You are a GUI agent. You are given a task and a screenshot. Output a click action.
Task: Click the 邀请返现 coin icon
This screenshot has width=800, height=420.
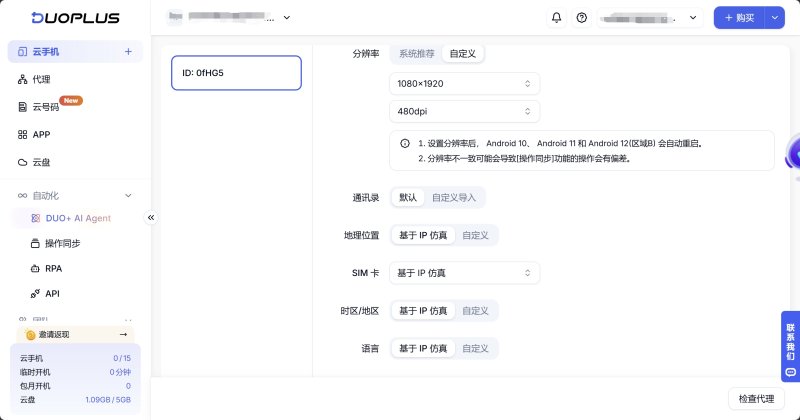[x=30, y=335]
